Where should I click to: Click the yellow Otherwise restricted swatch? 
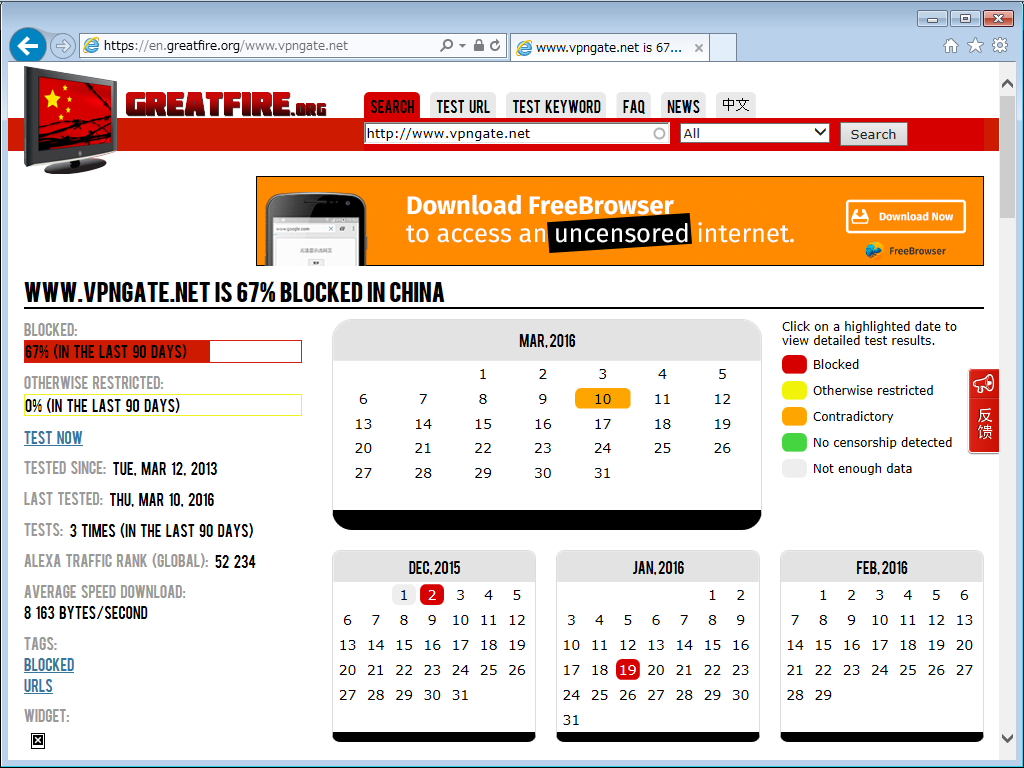(794, 391)
